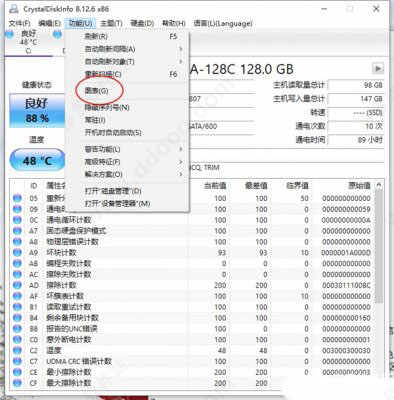This screenshot has height=400, width=394.
Task: Select the second disk status orb at top
Action: point(57,34)
